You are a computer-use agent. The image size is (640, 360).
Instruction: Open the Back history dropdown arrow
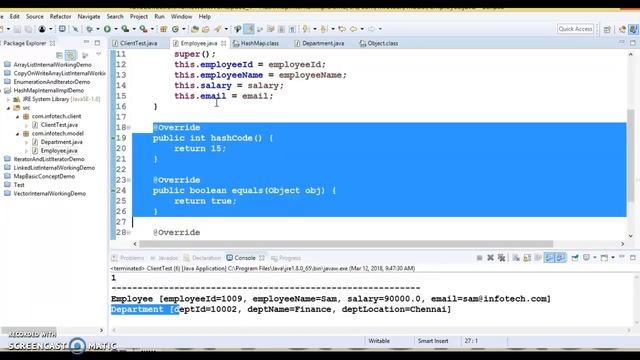pos(362,29)
